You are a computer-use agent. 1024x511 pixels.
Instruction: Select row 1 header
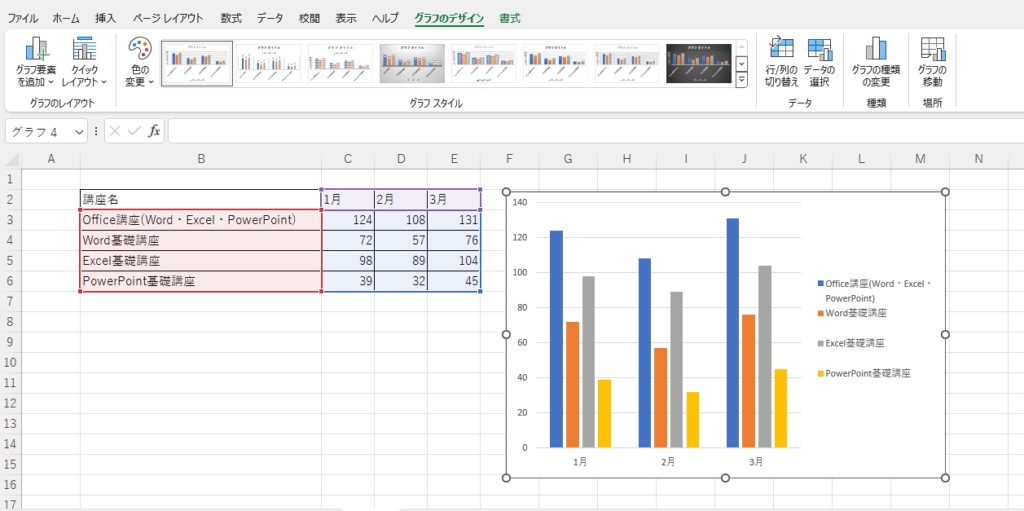(x=10, y=179)
